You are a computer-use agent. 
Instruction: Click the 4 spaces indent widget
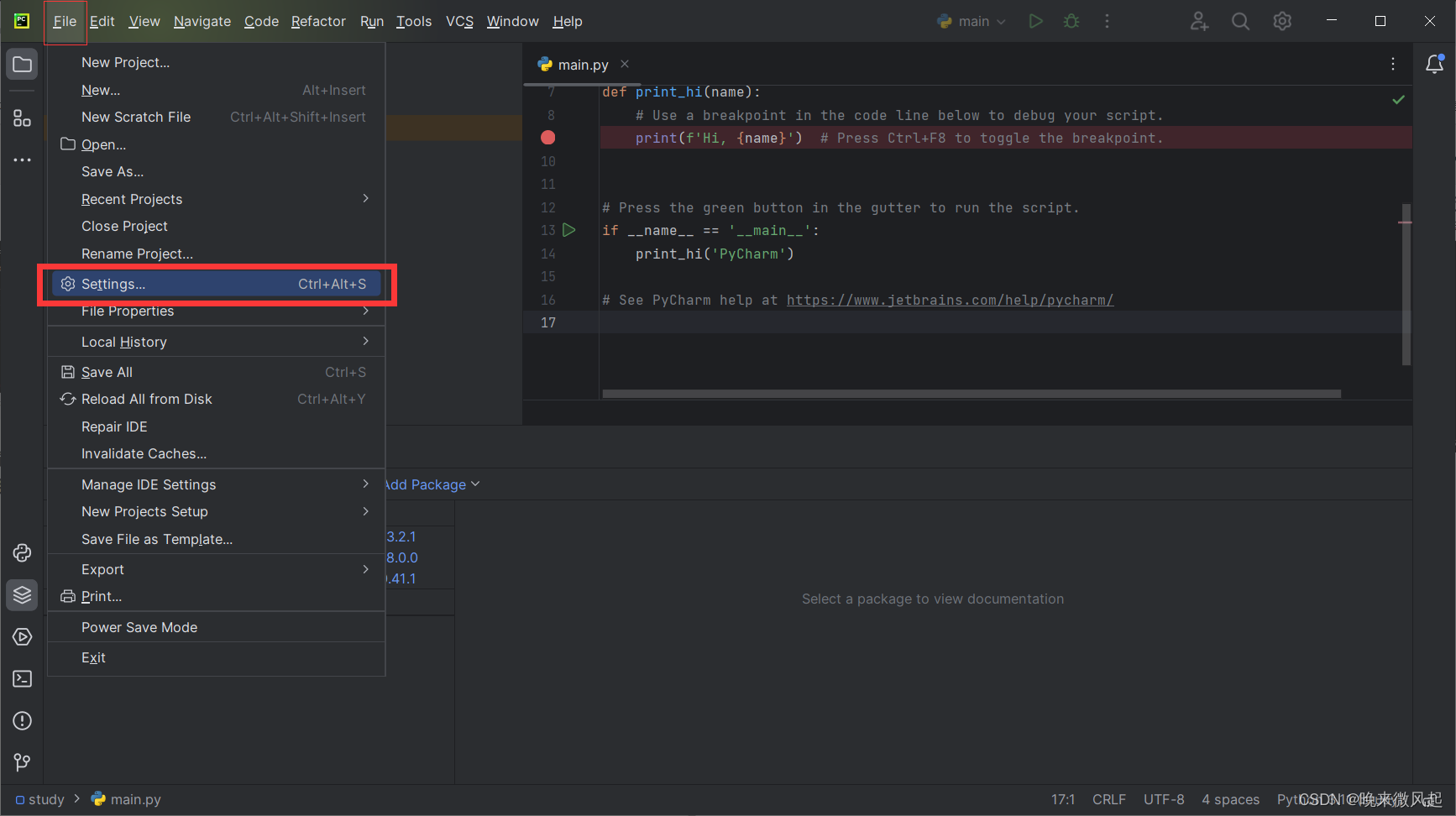click(1230, 799)
